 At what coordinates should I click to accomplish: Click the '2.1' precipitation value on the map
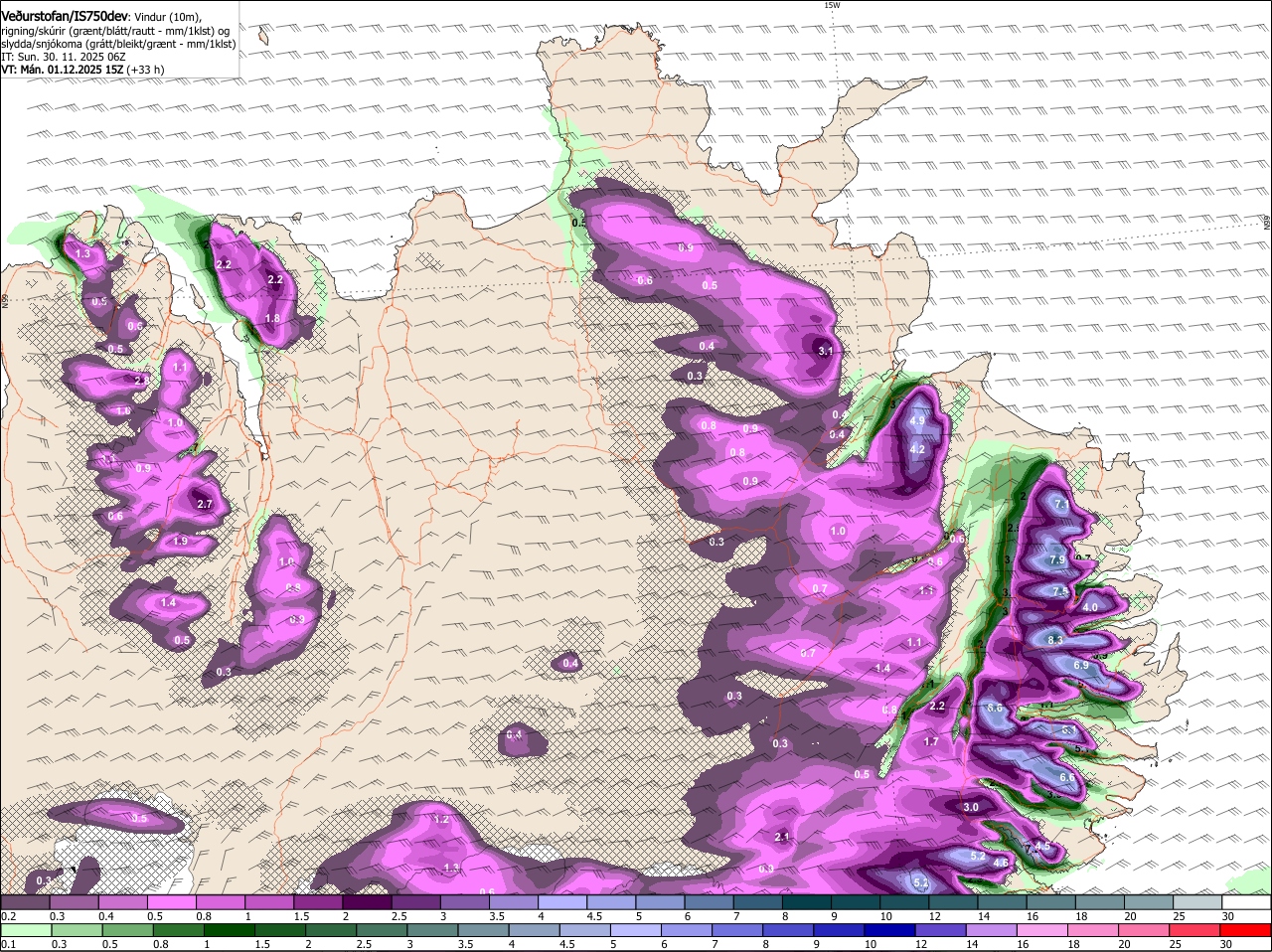(782, 837)
